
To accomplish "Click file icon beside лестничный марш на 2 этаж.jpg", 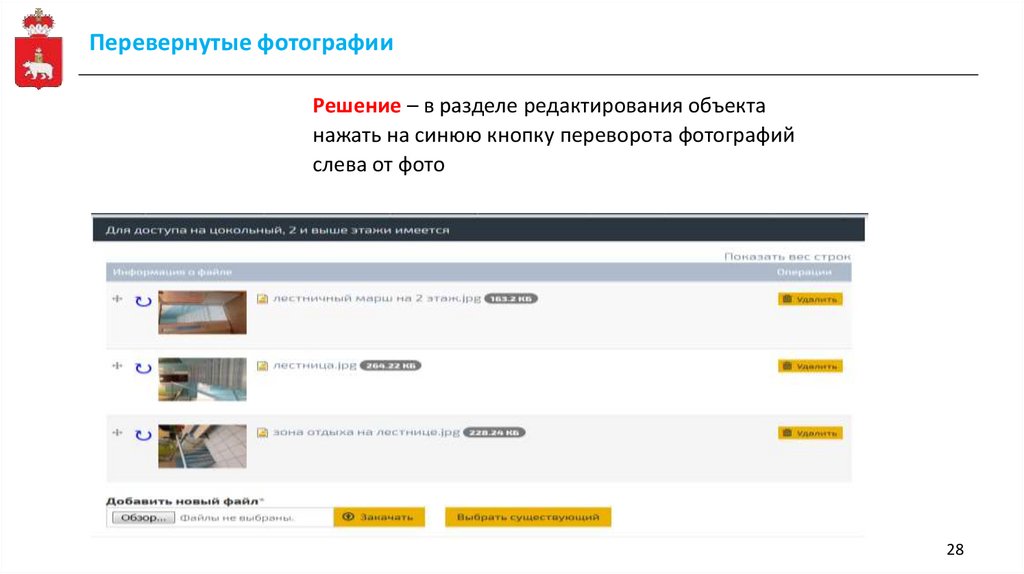I will pyautogui.click(x=262, y=299).
